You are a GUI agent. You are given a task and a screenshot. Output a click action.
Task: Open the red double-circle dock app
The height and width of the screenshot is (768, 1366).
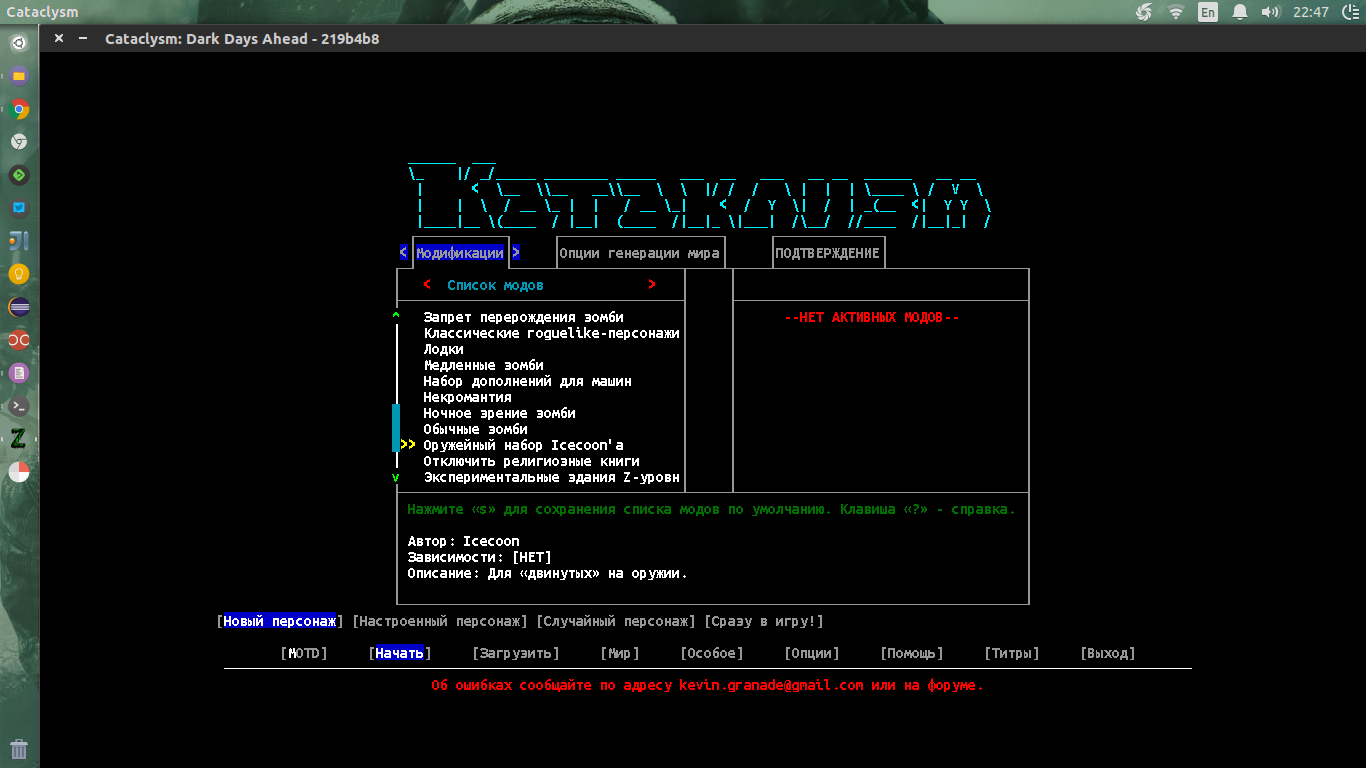(x=19, y=340)
